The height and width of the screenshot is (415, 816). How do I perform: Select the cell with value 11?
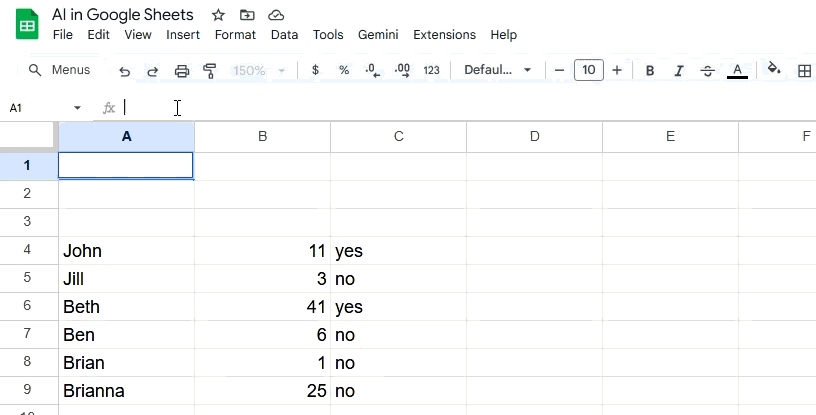[262, 250]
